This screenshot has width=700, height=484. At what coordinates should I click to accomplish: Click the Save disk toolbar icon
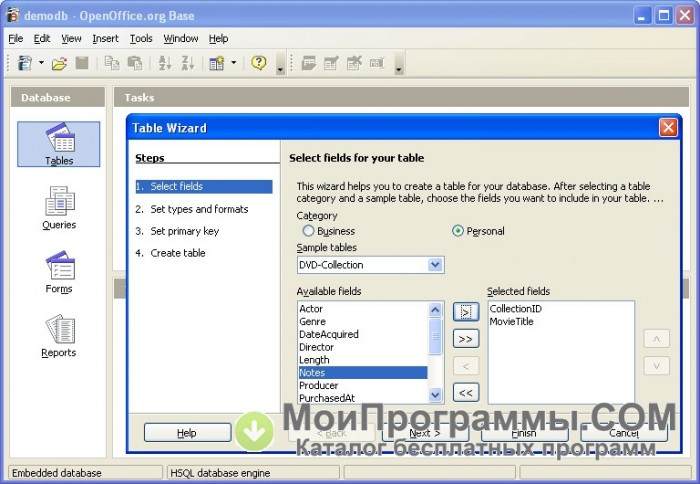82,63
